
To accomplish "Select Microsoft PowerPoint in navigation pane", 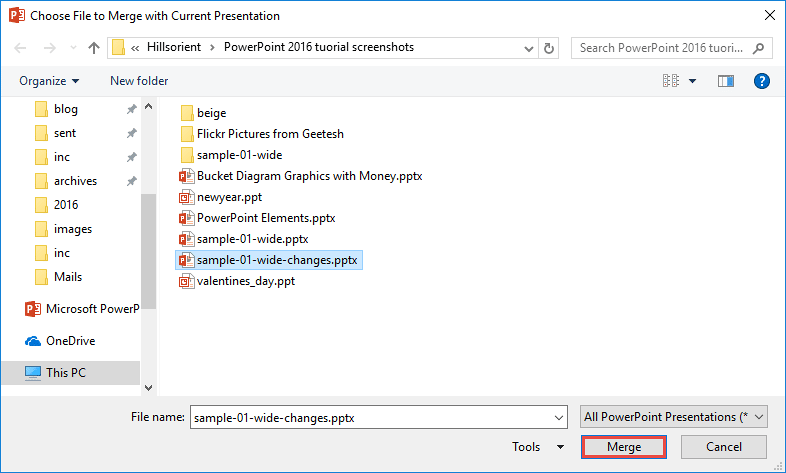I will coord(82,309).
